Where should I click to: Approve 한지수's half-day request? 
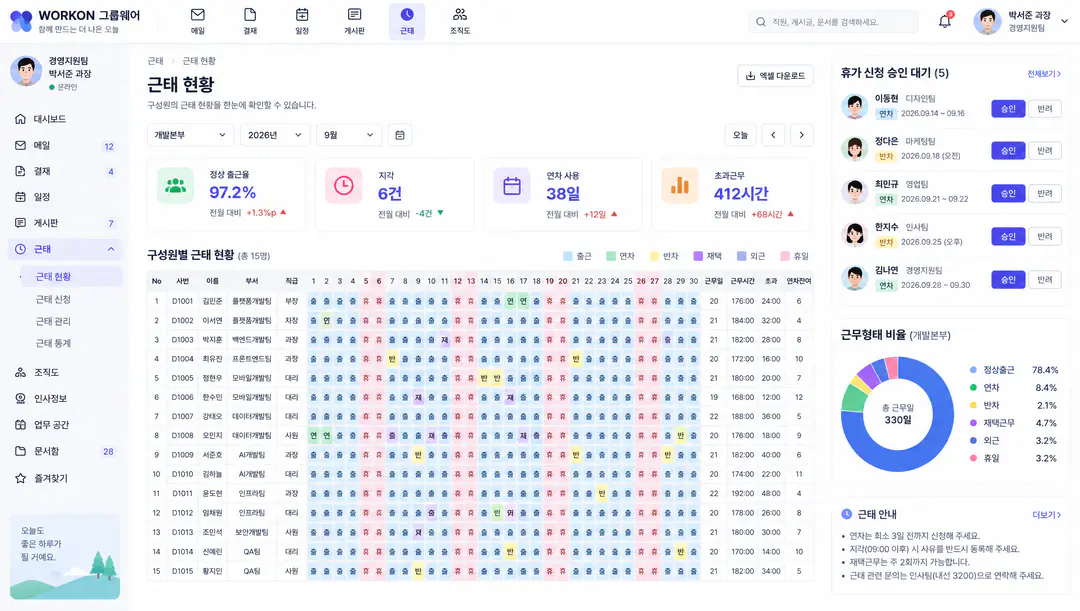click(x=1008, y=236)
